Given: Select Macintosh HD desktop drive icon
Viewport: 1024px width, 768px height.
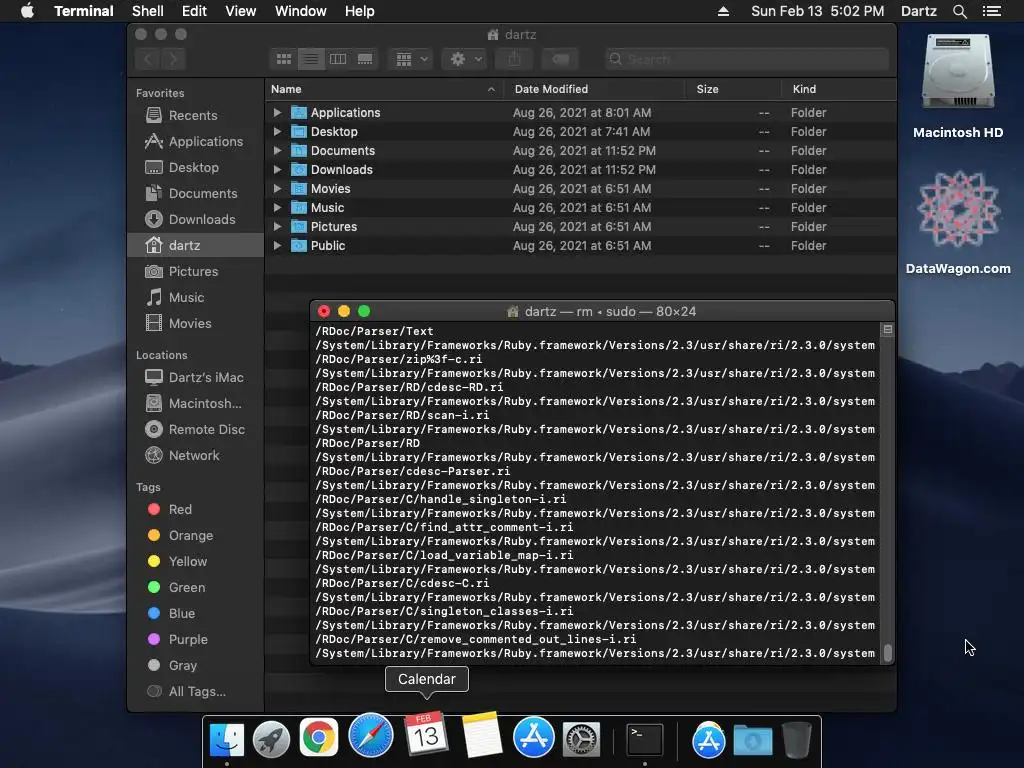Looking at the screenshot, I should 958,72.
